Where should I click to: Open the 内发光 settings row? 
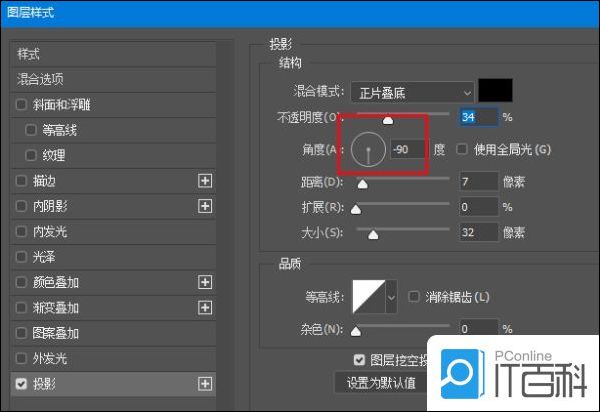(113, 231)
